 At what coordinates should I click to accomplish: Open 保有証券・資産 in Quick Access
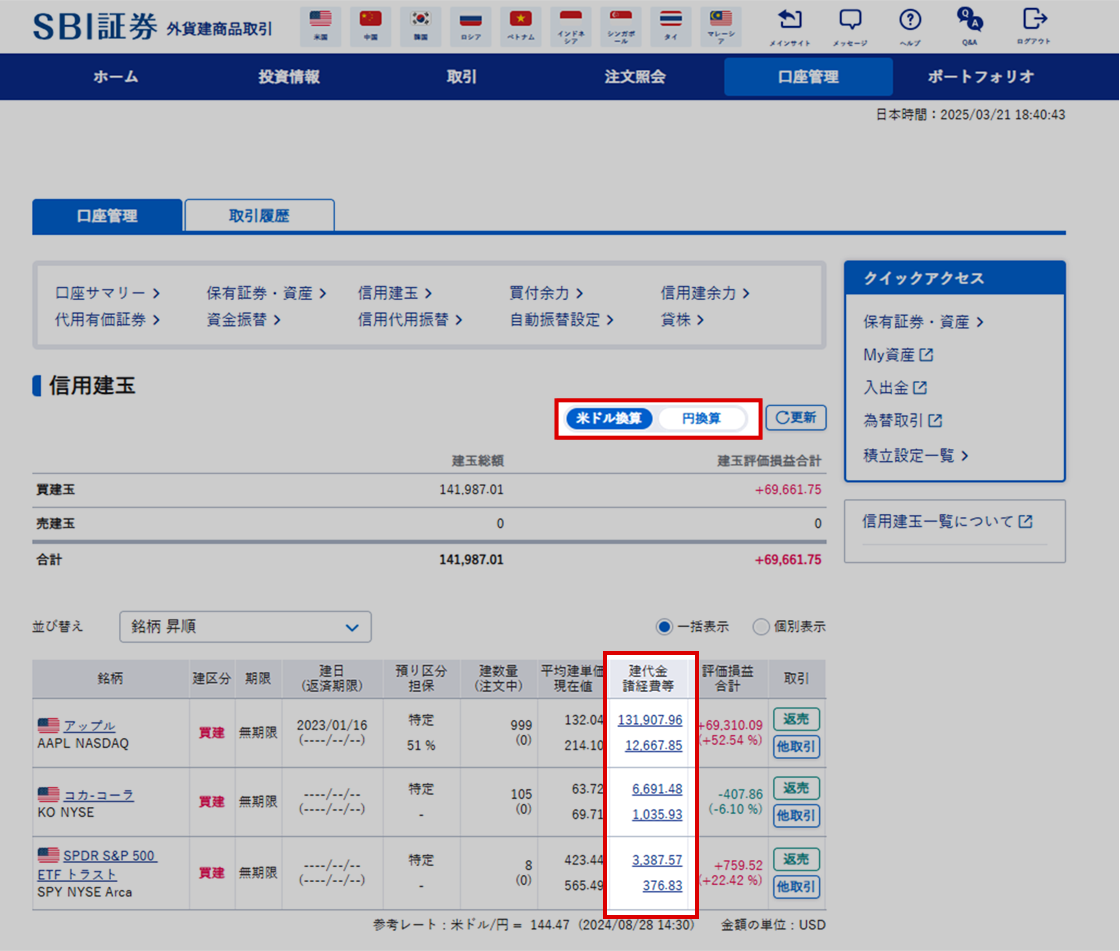923,322
